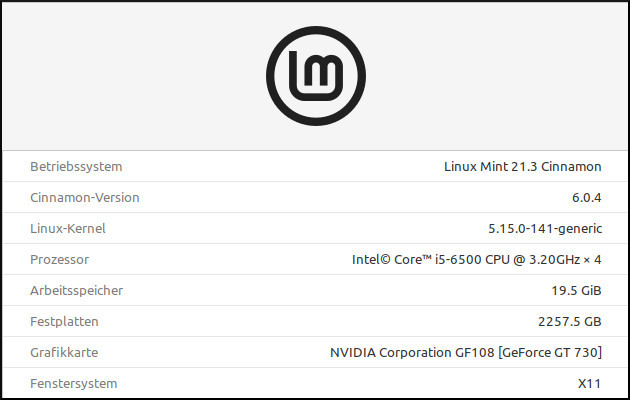
Task: Select the Festplatten label
Action: [65, 322]
